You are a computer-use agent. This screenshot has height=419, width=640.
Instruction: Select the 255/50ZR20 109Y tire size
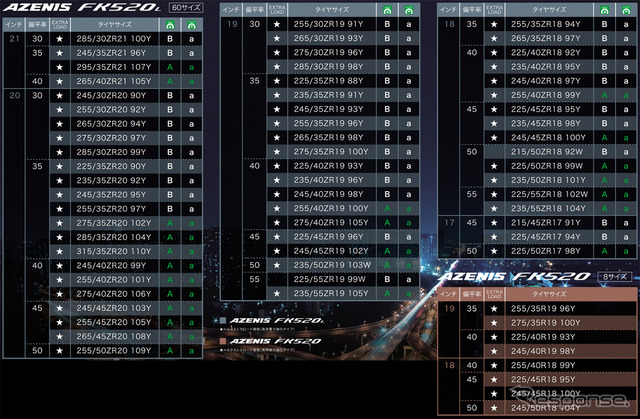(114, 350)
